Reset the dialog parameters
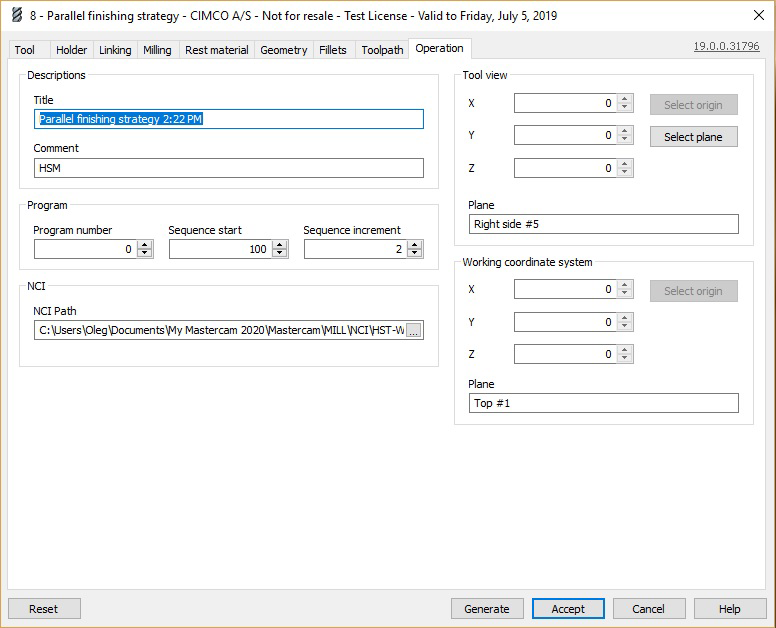 point(44,609)
